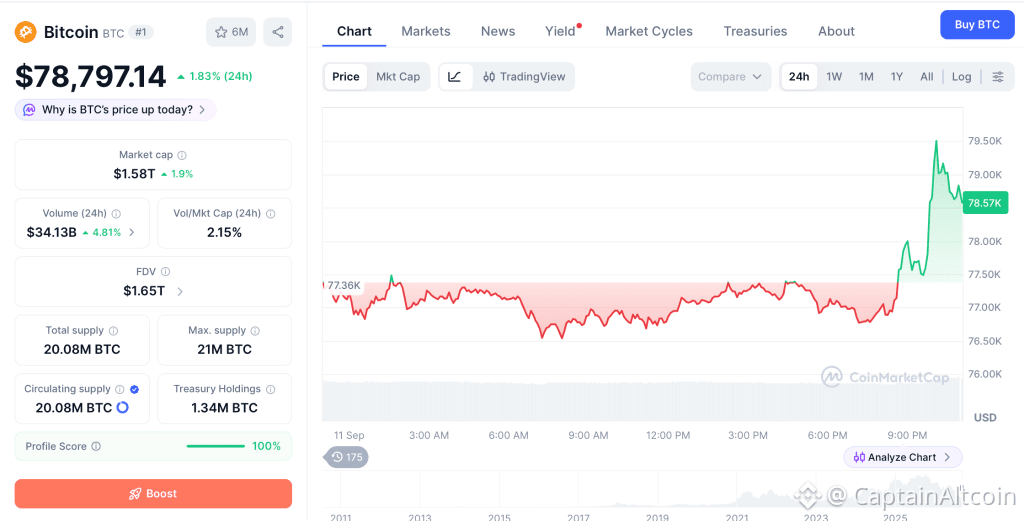The height and width of the screenshot is (521, 1024).
Task: Switch to the Treasuries tab
Action: pos(755,31)
